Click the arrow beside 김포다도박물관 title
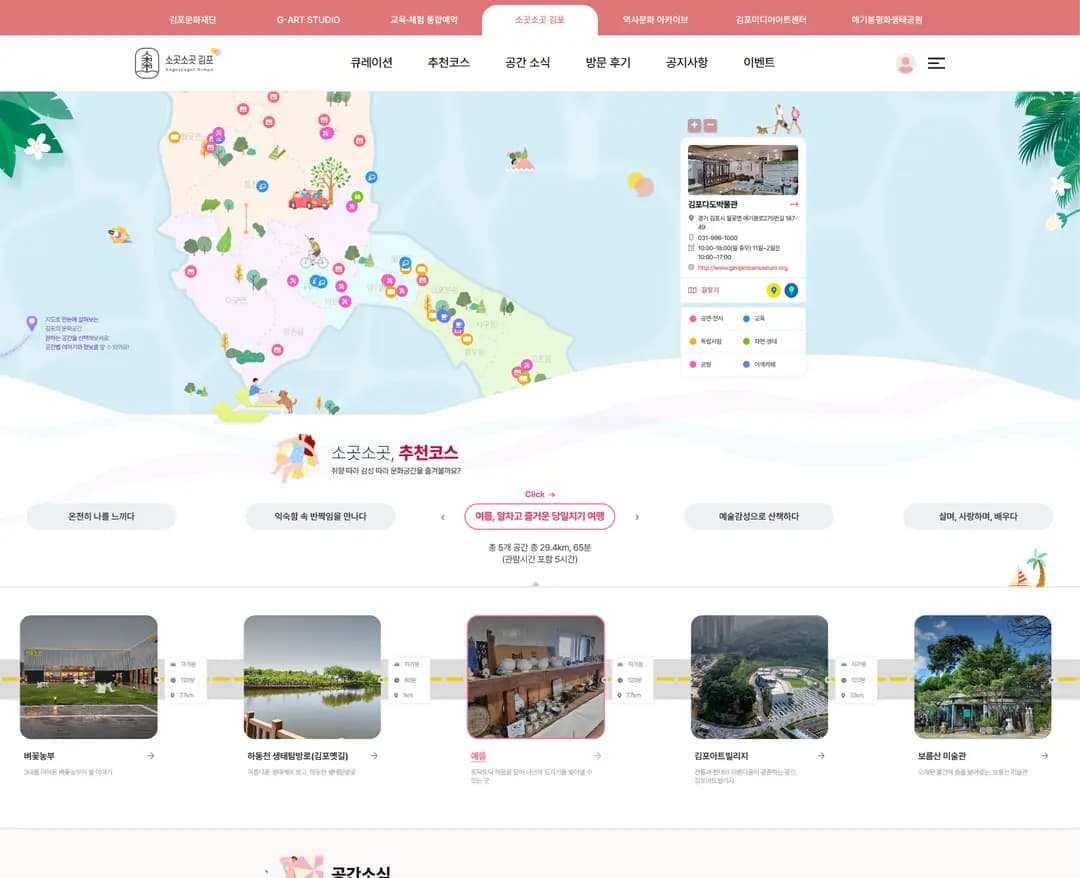 pos(793,205)
